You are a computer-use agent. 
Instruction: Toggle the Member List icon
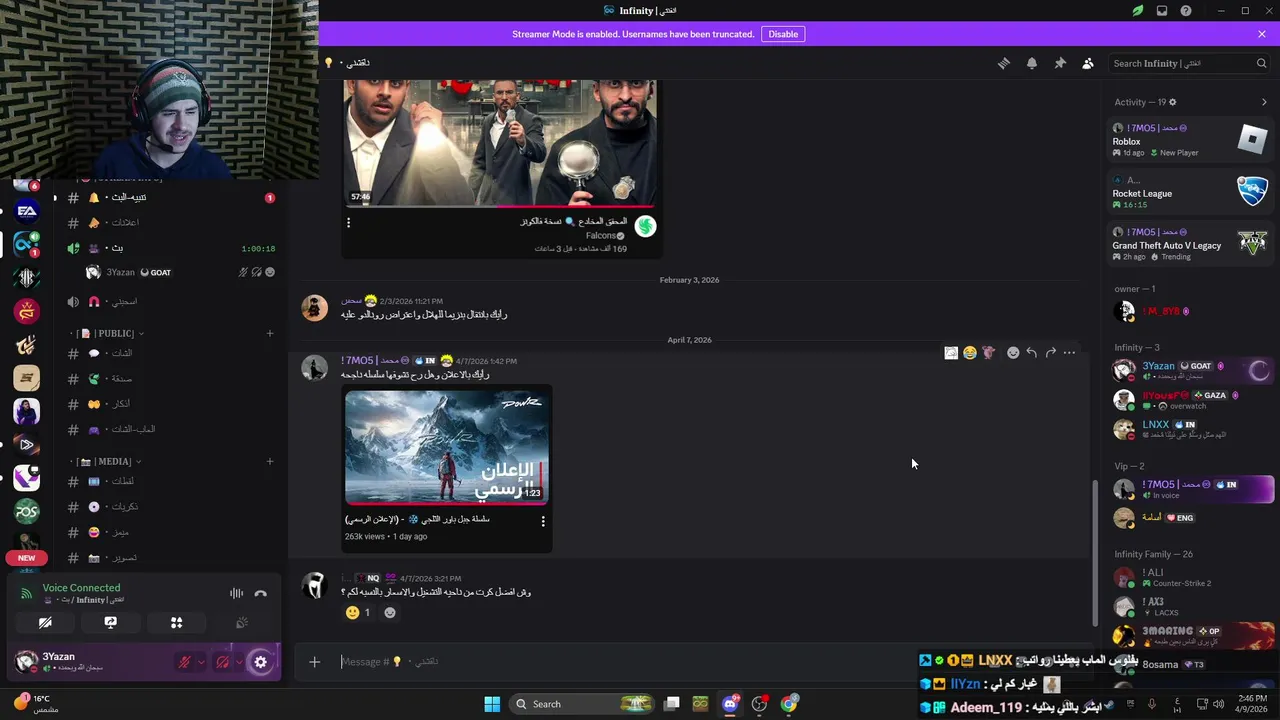click(x=1088, y=63)
